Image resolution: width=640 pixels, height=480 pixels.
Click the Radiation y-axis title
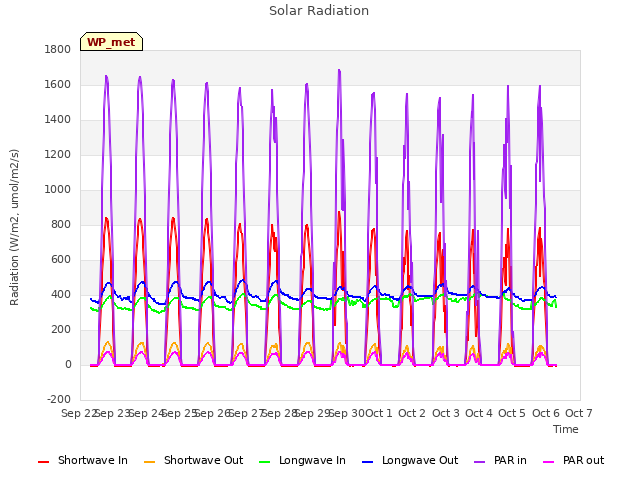click(x=14, y=227)
